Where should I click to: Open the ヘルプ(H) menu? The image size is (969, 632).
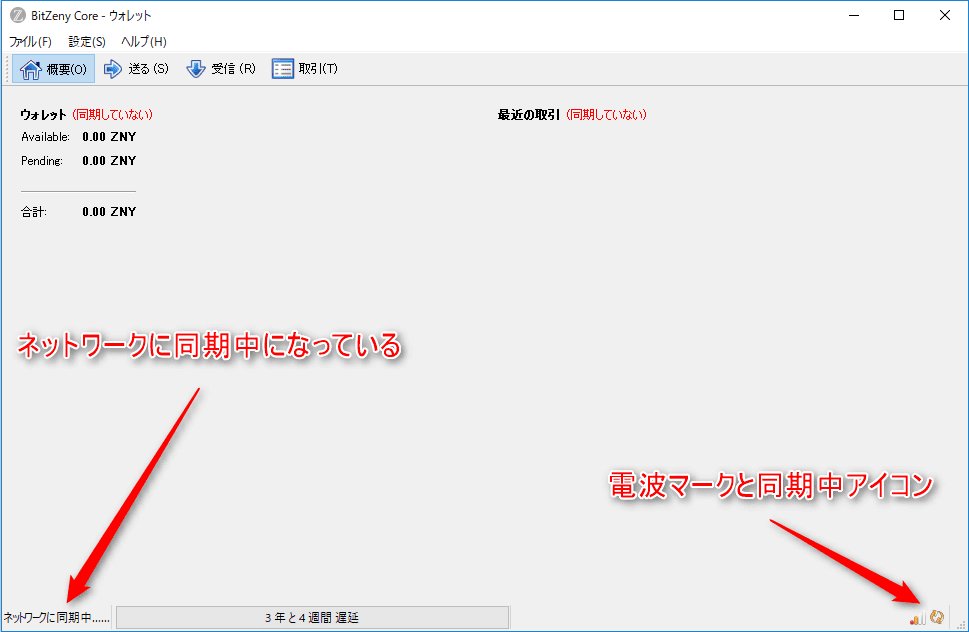[x=144, y=41]
